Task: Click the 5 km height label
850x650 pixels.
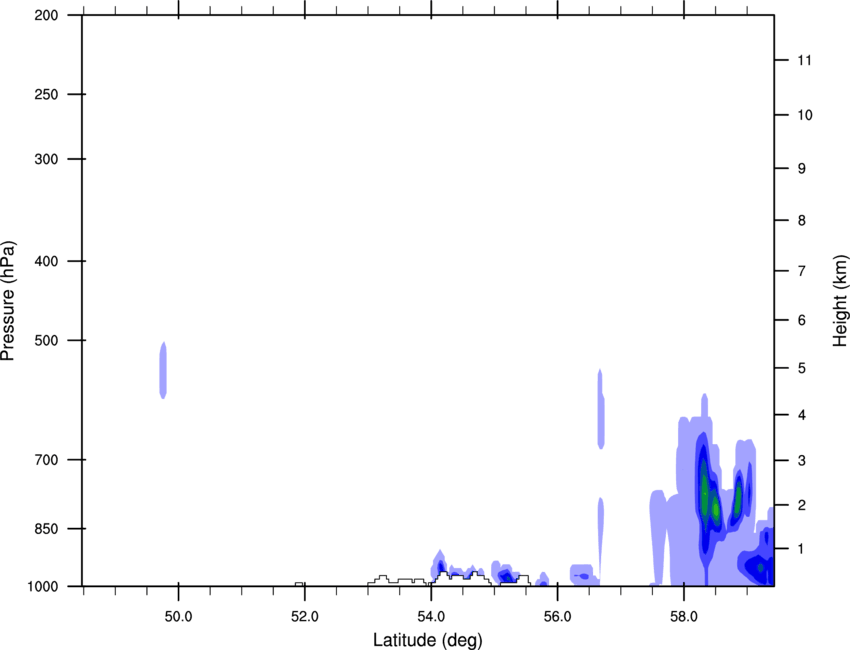Action: (x=802, y=368)
